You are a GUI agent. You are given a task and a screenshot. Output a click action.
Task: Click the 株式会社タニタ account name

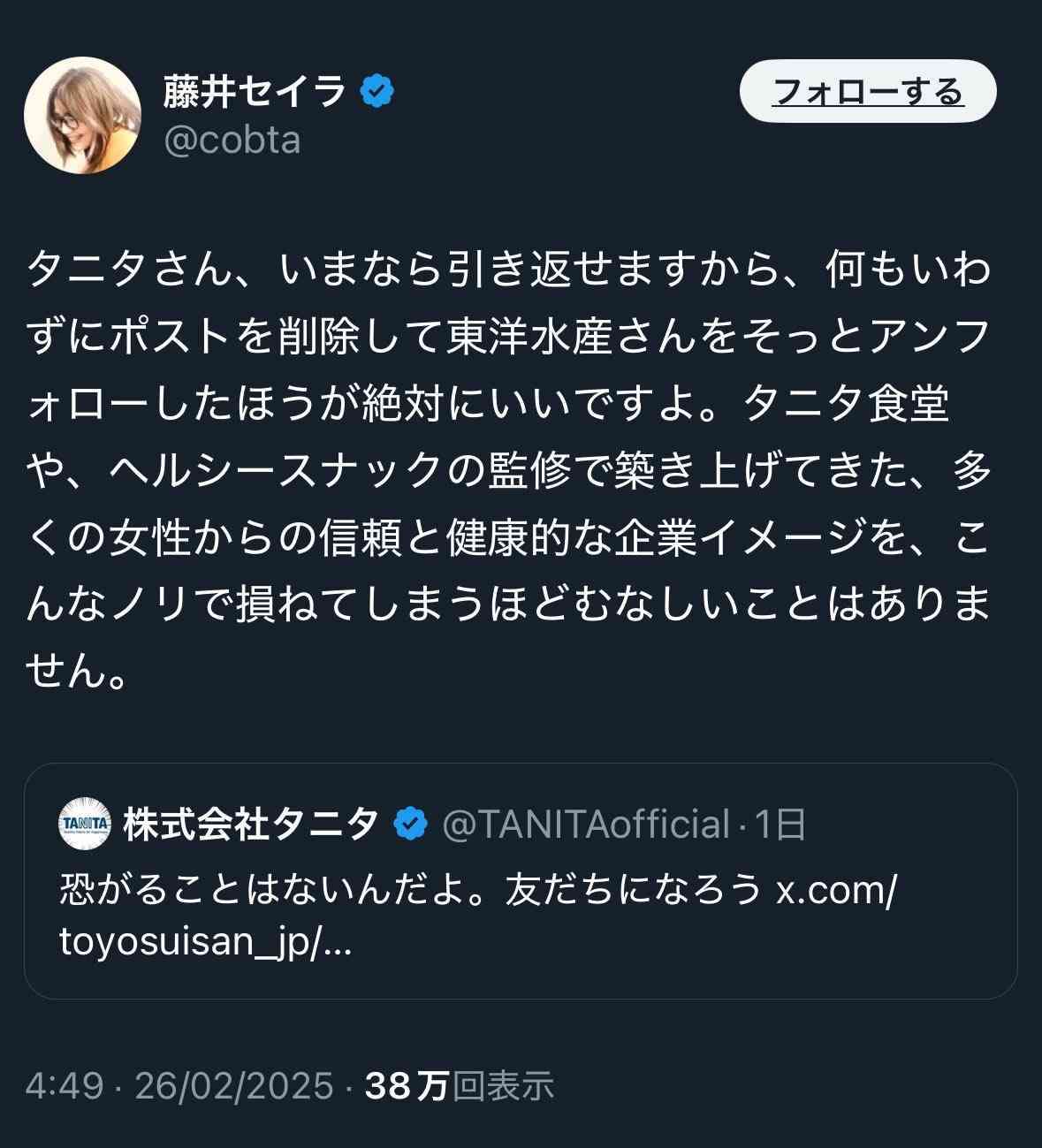252,821
